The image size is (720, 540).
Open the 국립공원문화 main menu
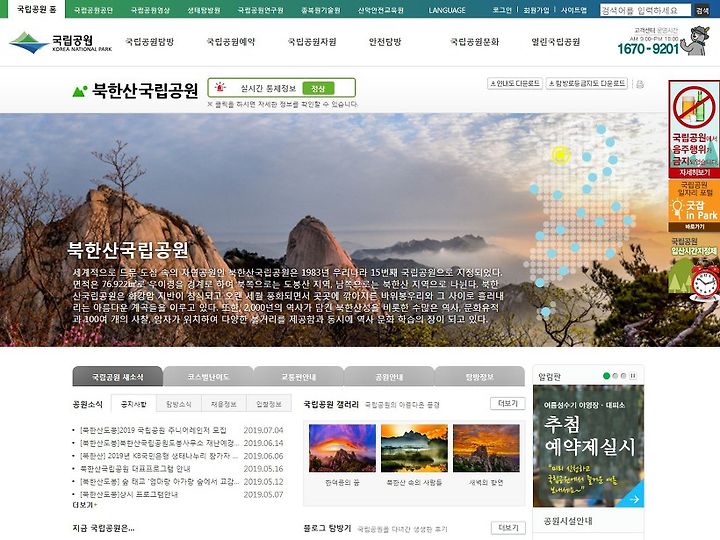(474, 42)
